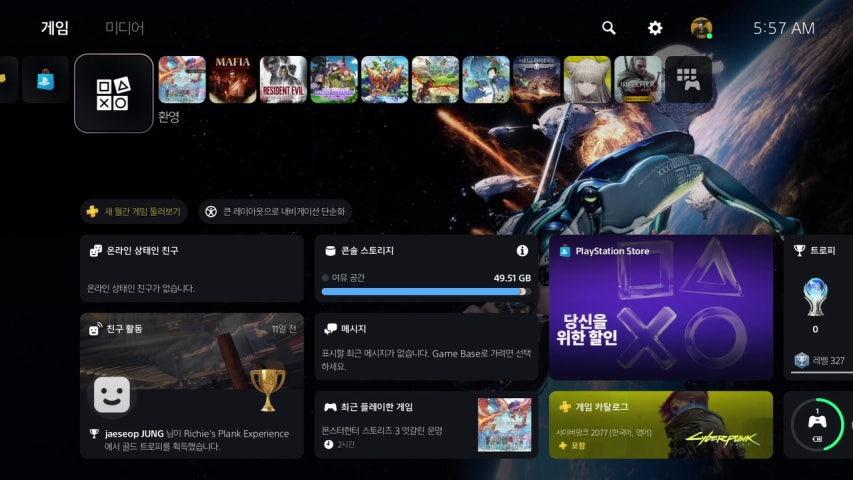The width and height of the screenshot is (853, 480).
Task: Click the trophy level progress bar
Action: [822, 373]
